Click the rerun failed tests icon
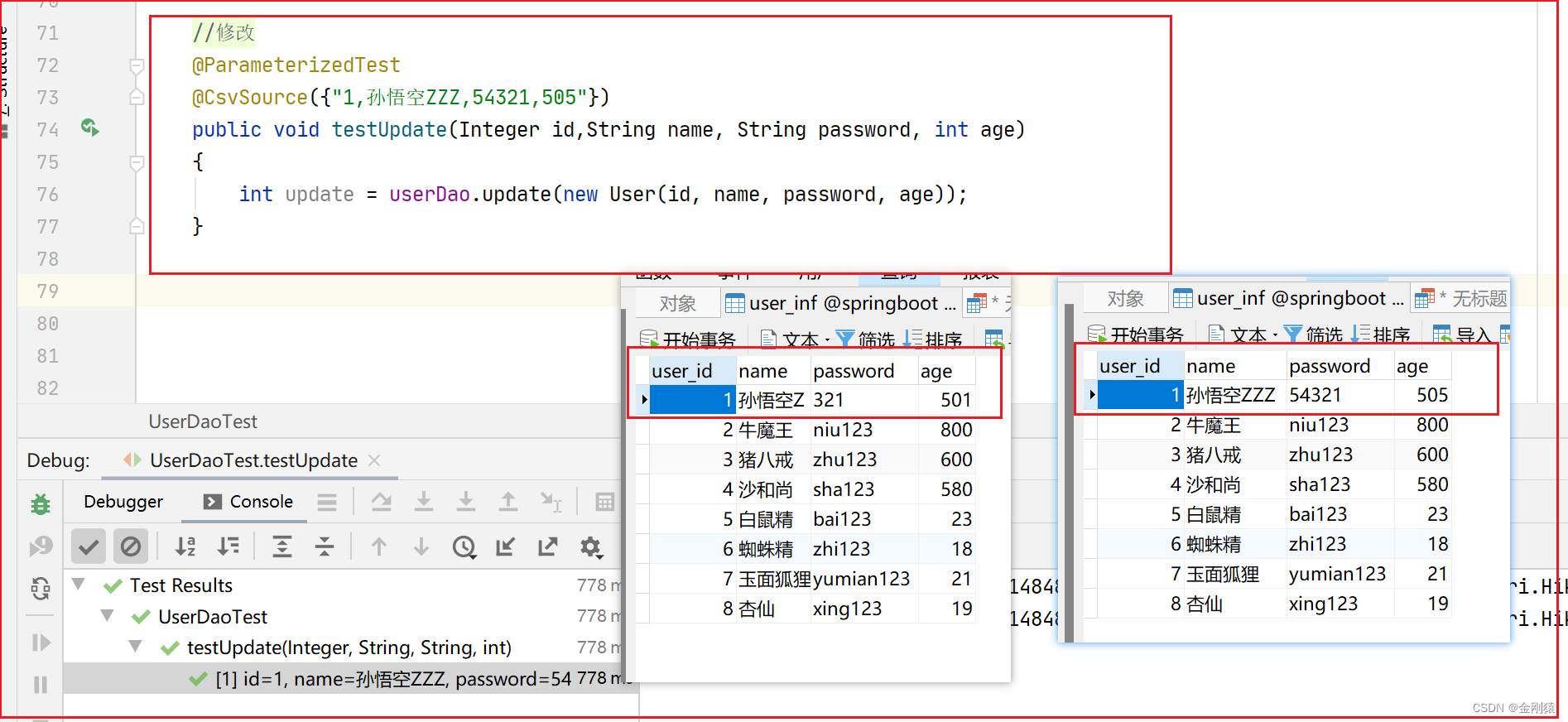Image resolution: width=1568 pixels, height=722 pixels. click(x=40, y=546)
